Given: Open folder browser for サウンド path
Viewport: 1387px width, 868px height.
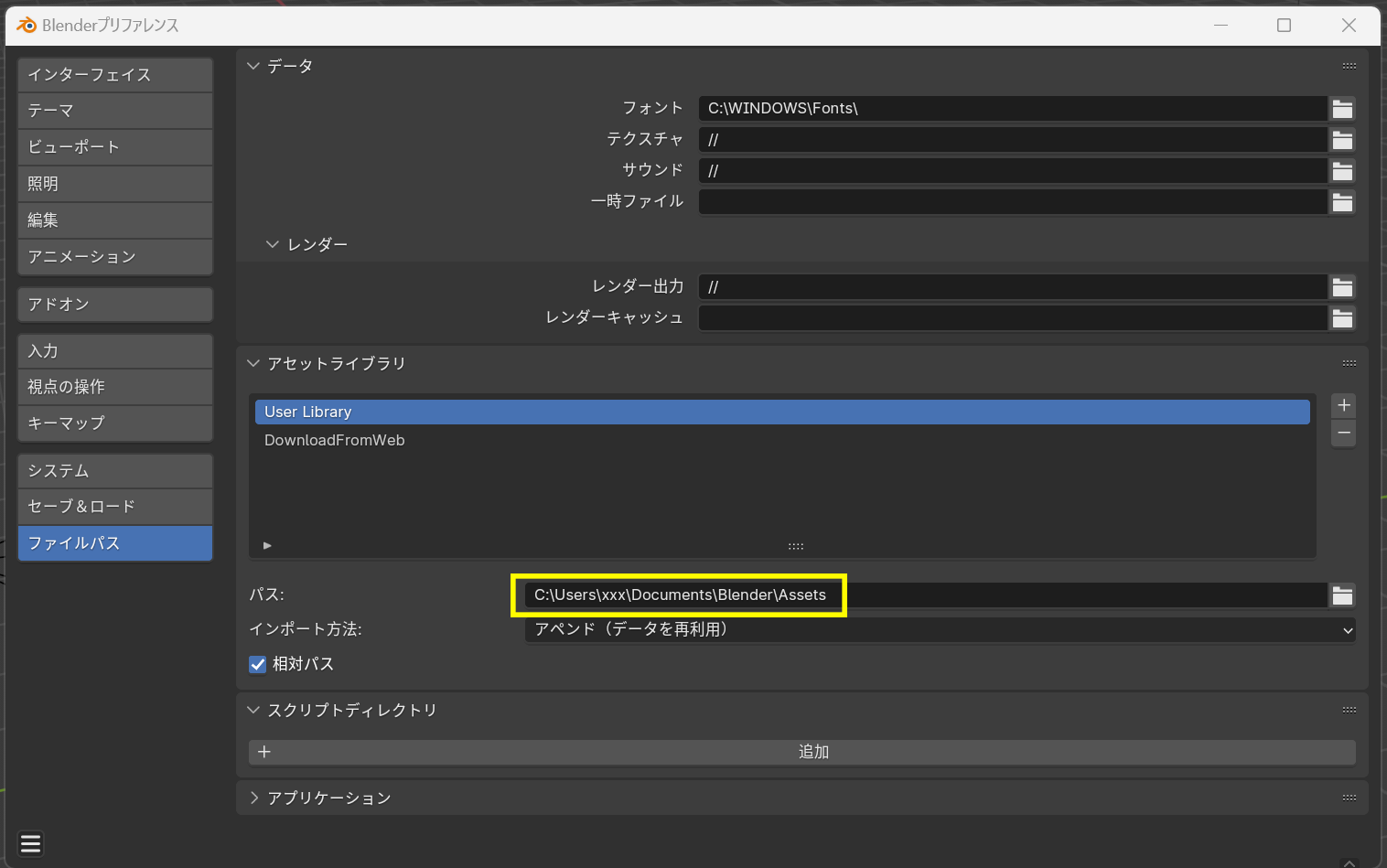Looking at the screenshot, I should 1342,171.
